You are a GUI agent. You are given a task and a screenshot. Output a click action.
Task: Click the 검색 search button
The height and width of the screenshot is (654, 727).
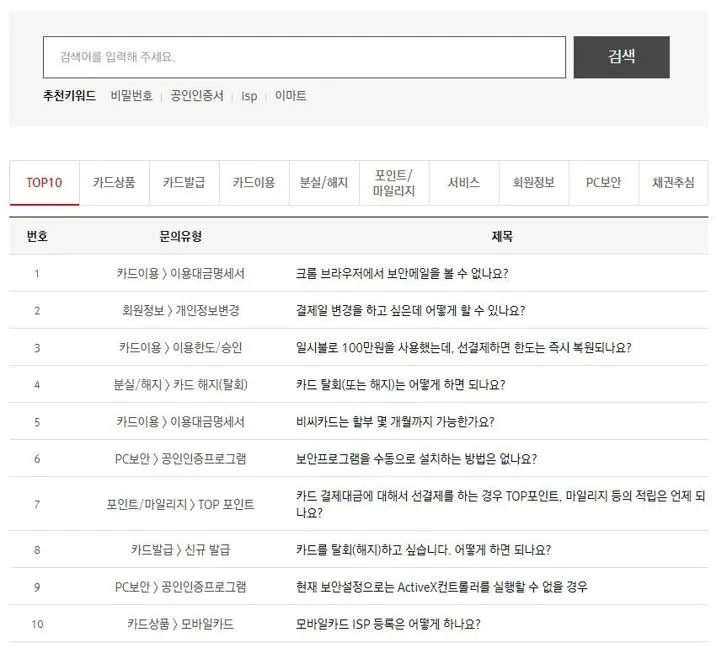click(621, 57)
